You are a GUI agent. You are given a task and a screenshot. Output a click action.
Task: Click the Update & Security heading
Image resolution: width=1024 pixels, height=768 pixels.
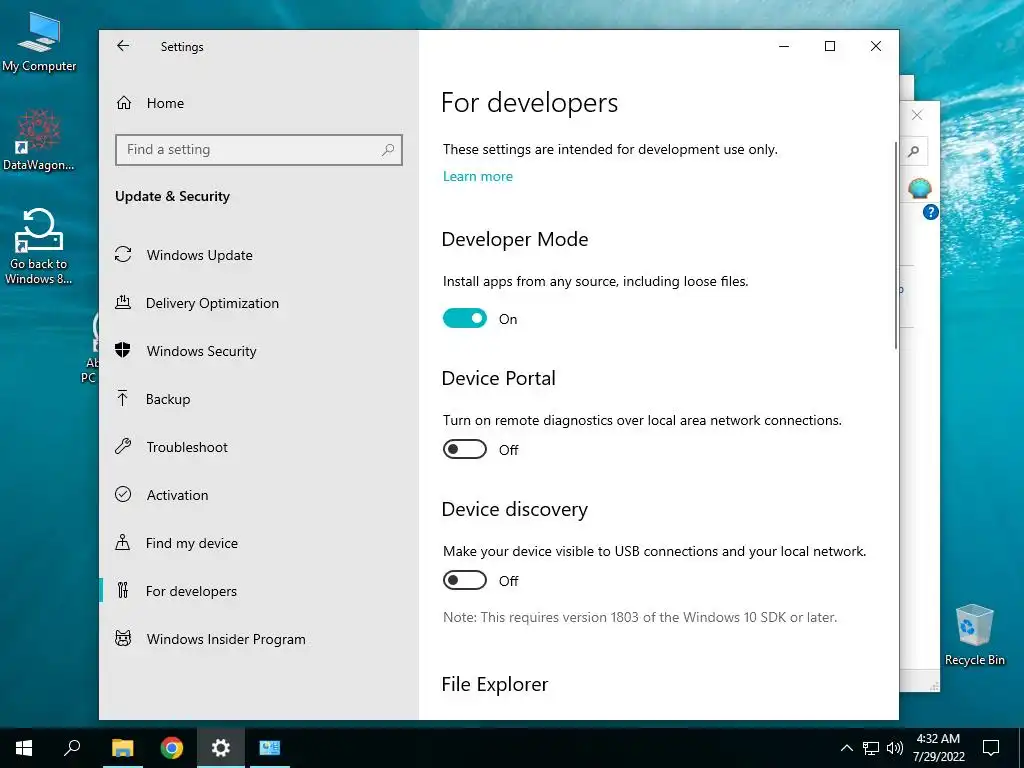[x=172, y=196]
